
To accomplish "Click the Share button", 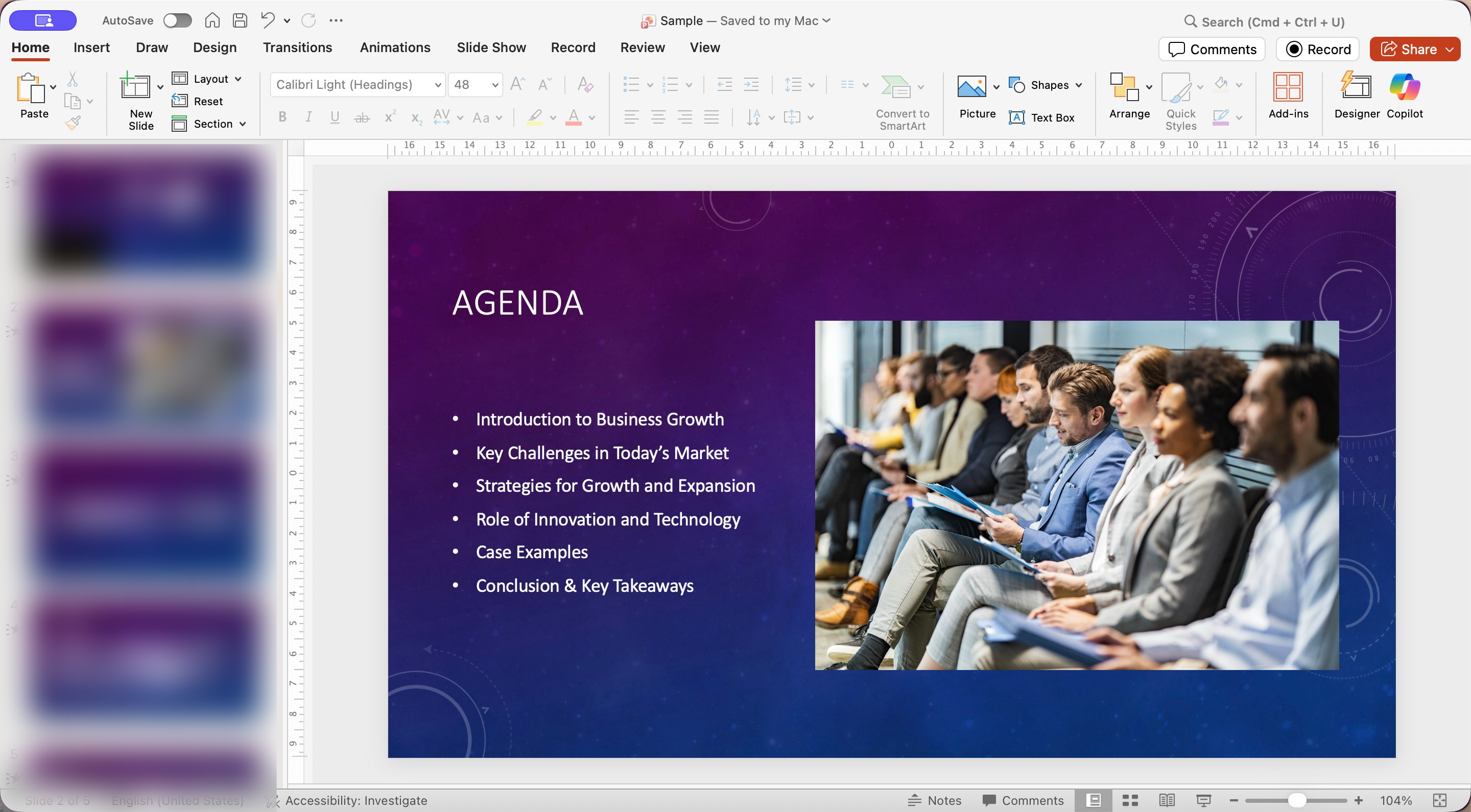I will [x=1408, y=49].
